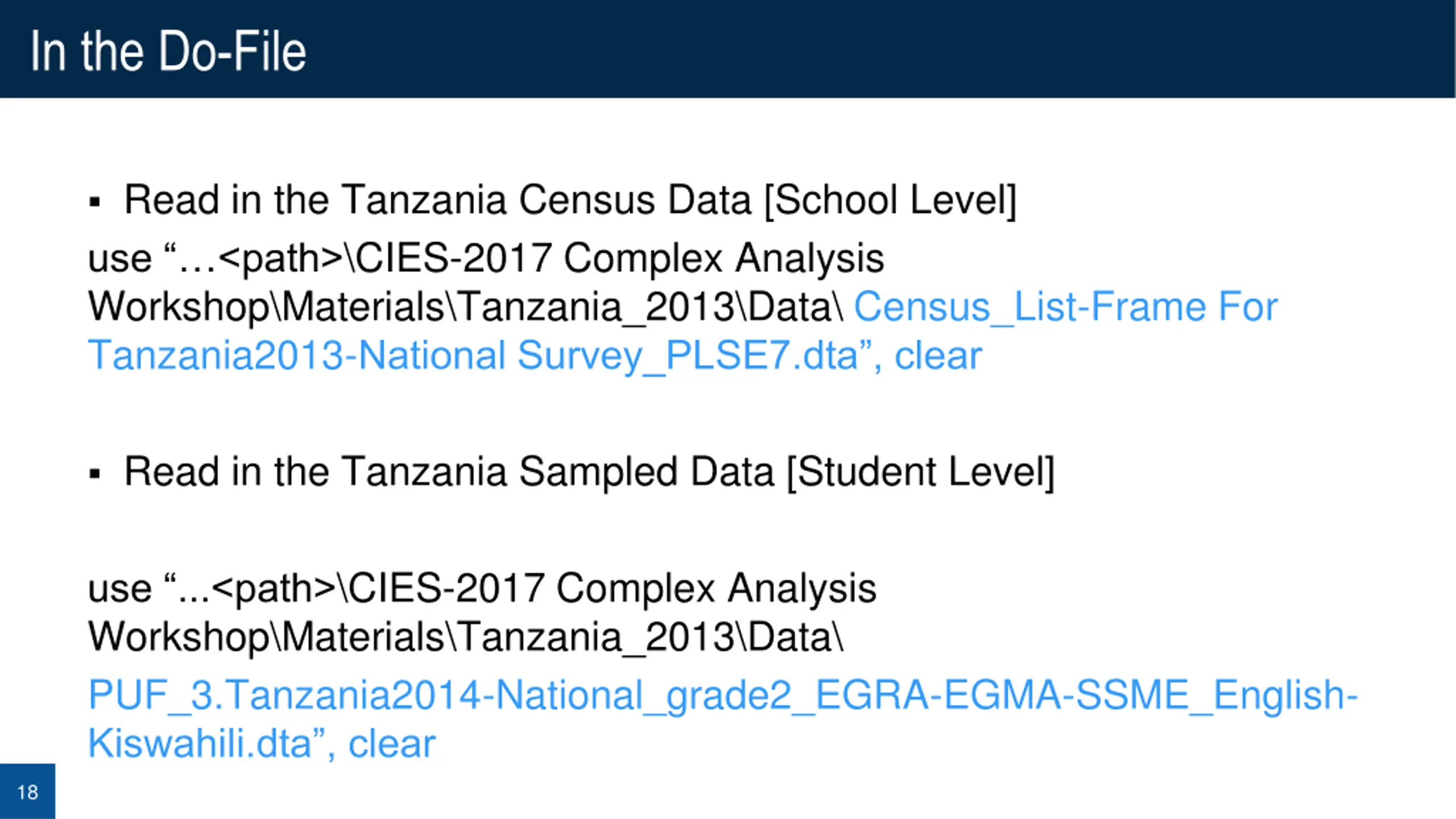The height and width of the screenshot is (819, 1456).
Task: Select the "[Student Level]" bracketed text
Action: (921, 473)
